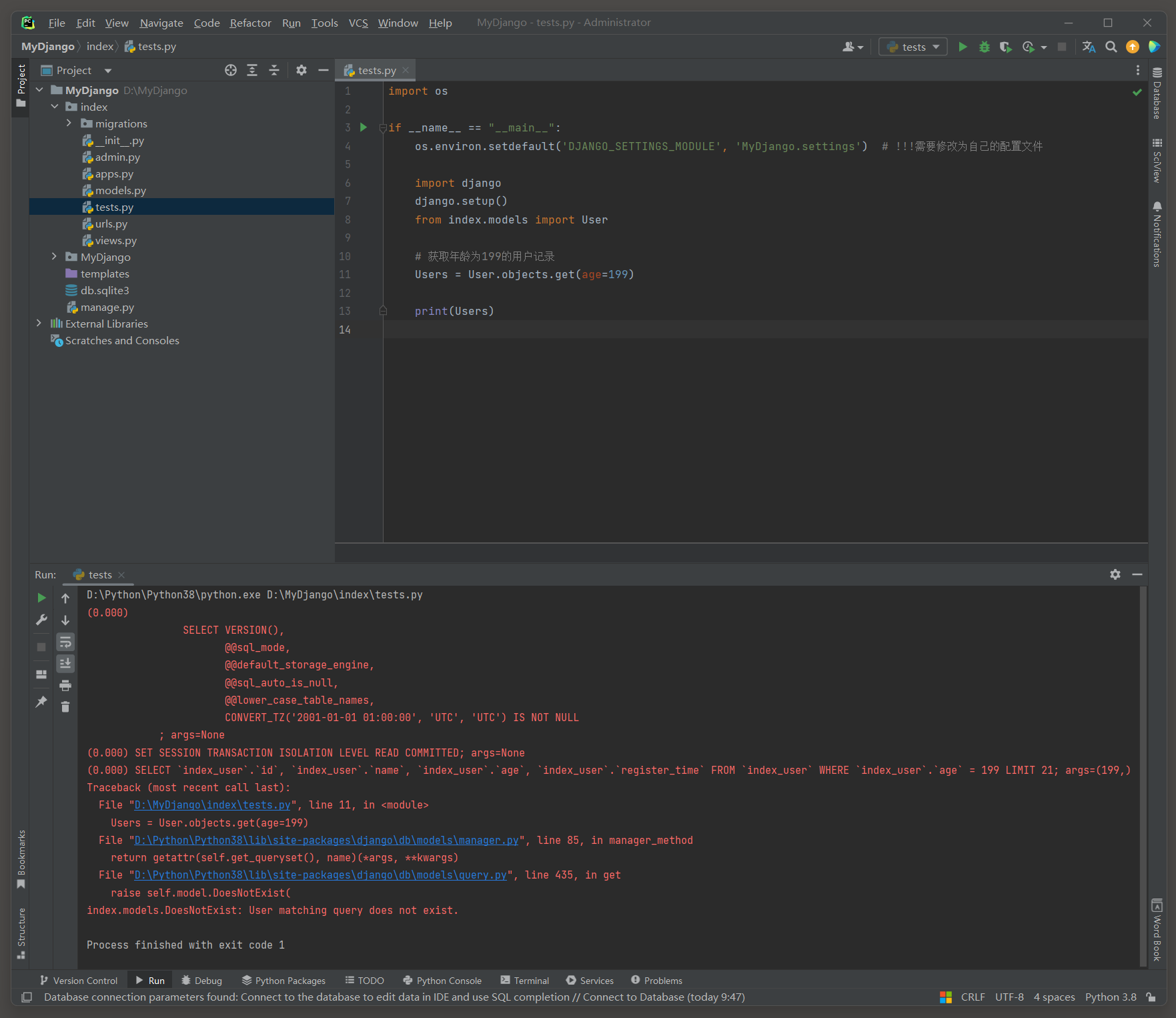1176x1018 pixels.
Task: Click Up the Stack Trace arrow
Action: tap(65, 598)
